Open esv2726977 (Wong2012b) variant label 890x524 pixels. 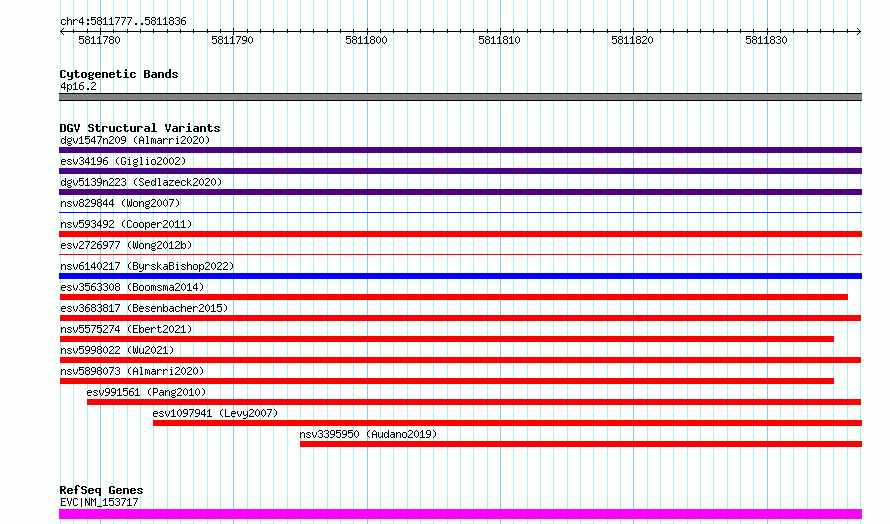coord(126,245)
